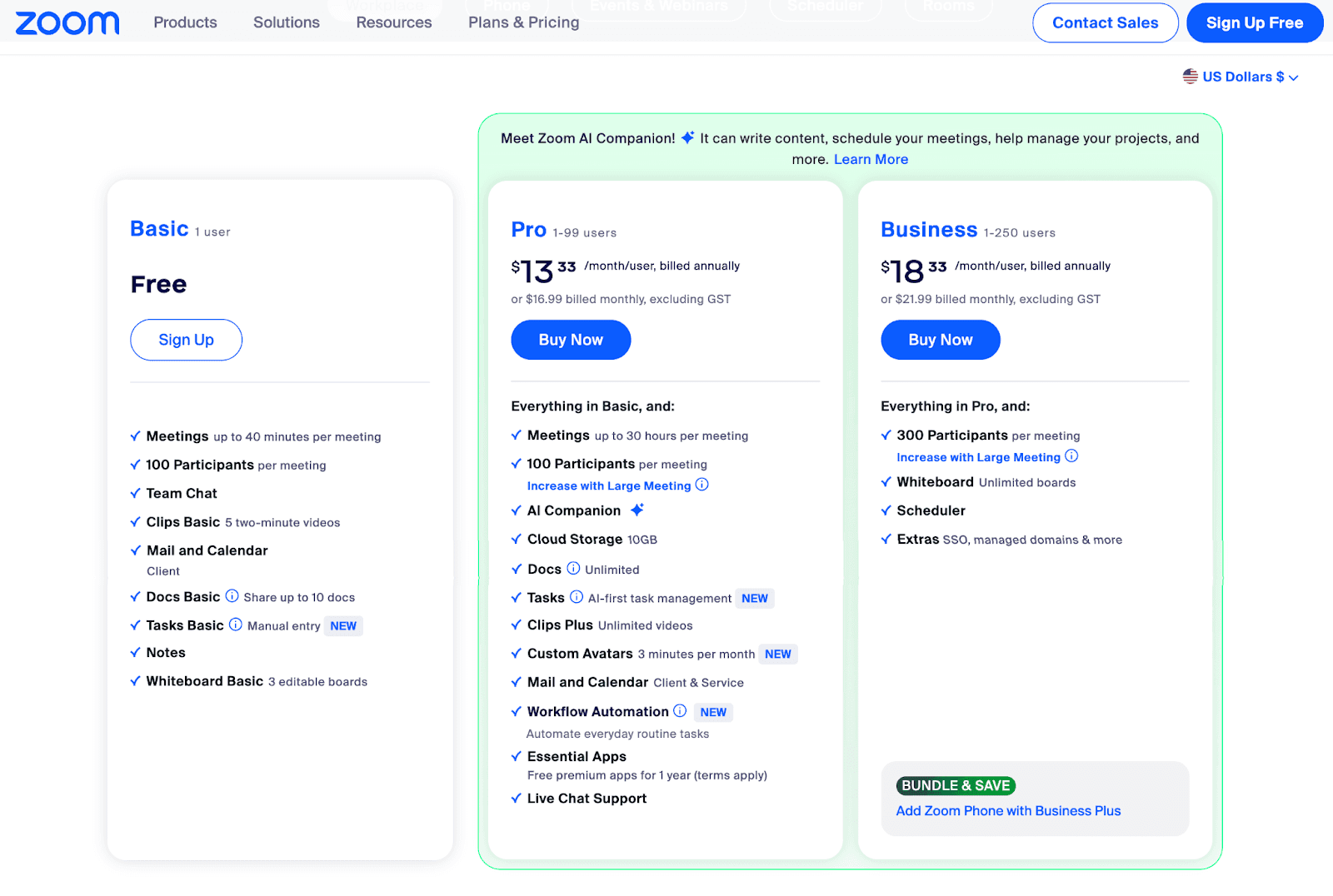Click the Large Meeting info icon in Business plan
This screenshot has height=896, width=1333.
[x=1073, y=456]
